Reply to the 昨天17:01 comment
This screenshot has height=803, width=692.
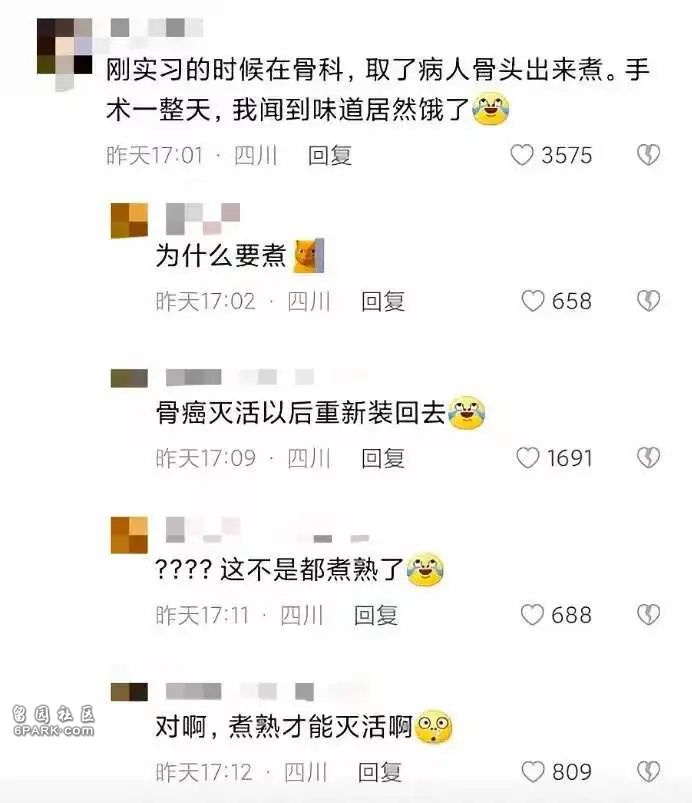click(x=330, y=155)
